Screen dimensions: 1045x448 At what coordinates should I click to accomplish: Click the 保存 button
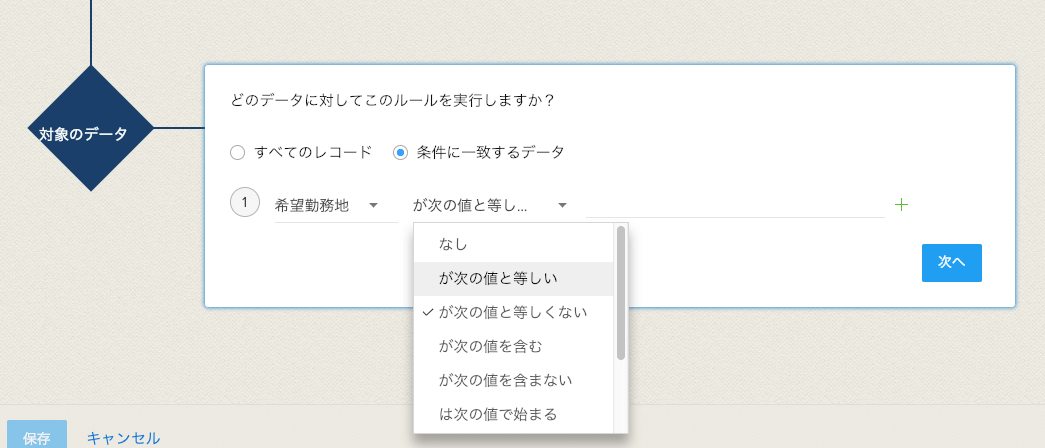[x=37, y=435]
